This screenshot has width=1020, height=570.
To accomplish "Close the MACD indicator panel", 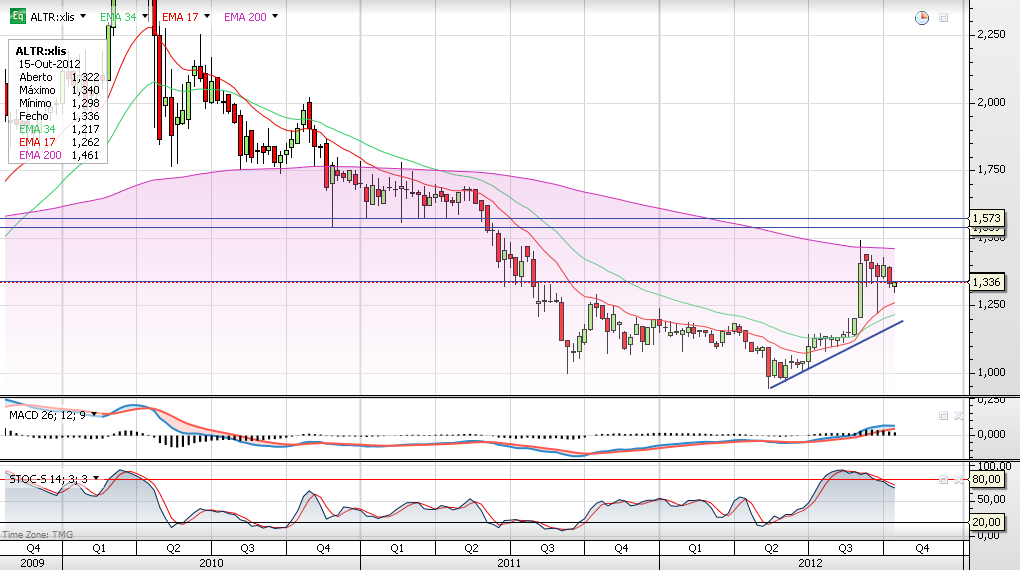I will coord(958,415).
